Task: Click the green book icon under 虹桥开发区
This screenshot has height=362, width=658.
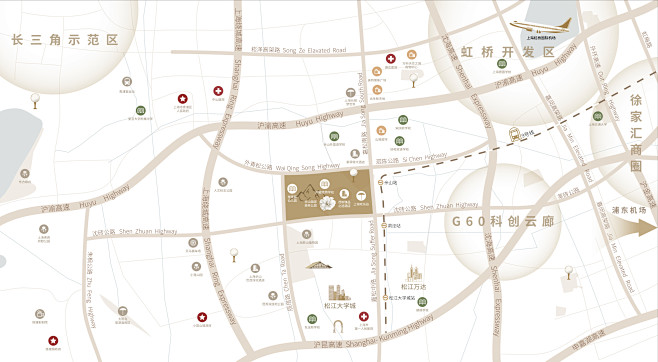Action: [502, 64]
